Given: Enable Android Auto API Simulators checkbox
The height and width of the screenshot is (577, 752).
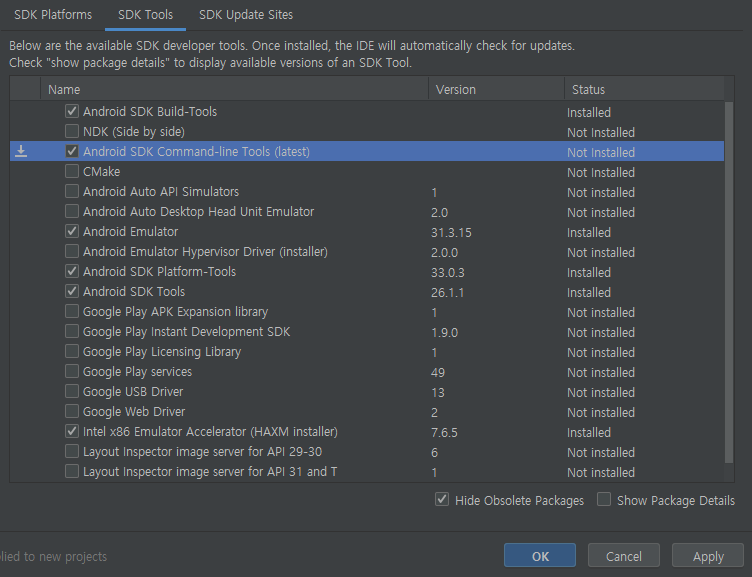Looking at the screenshot, I should 72,191.
